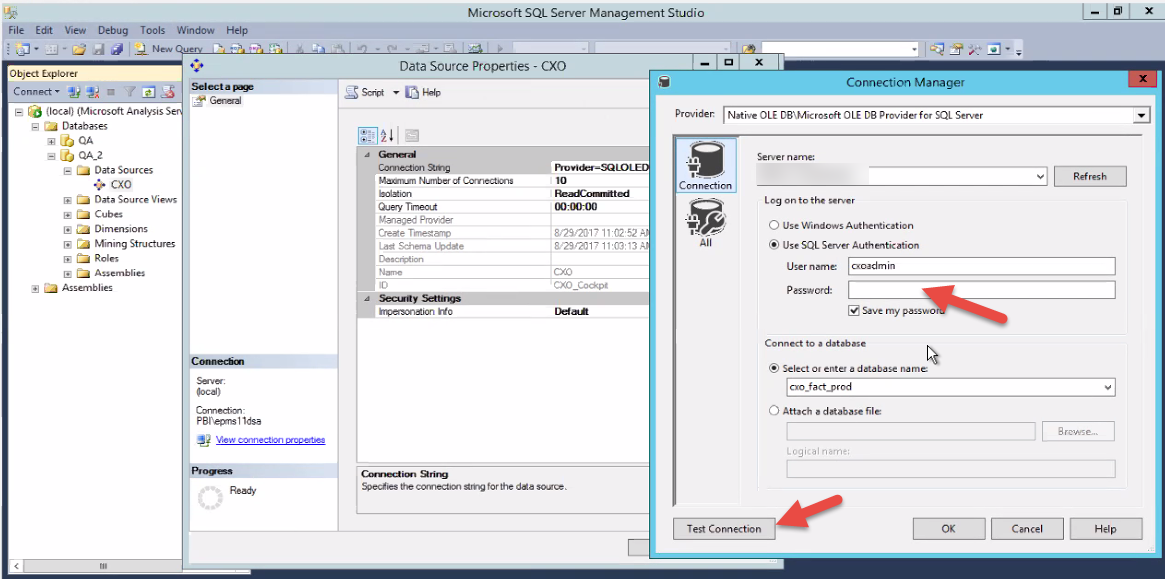Image resolution: width=1165 pixels, height=579 pixels.
Task: Select the Query Timeout property row
Action: click(x=514, y=207)
